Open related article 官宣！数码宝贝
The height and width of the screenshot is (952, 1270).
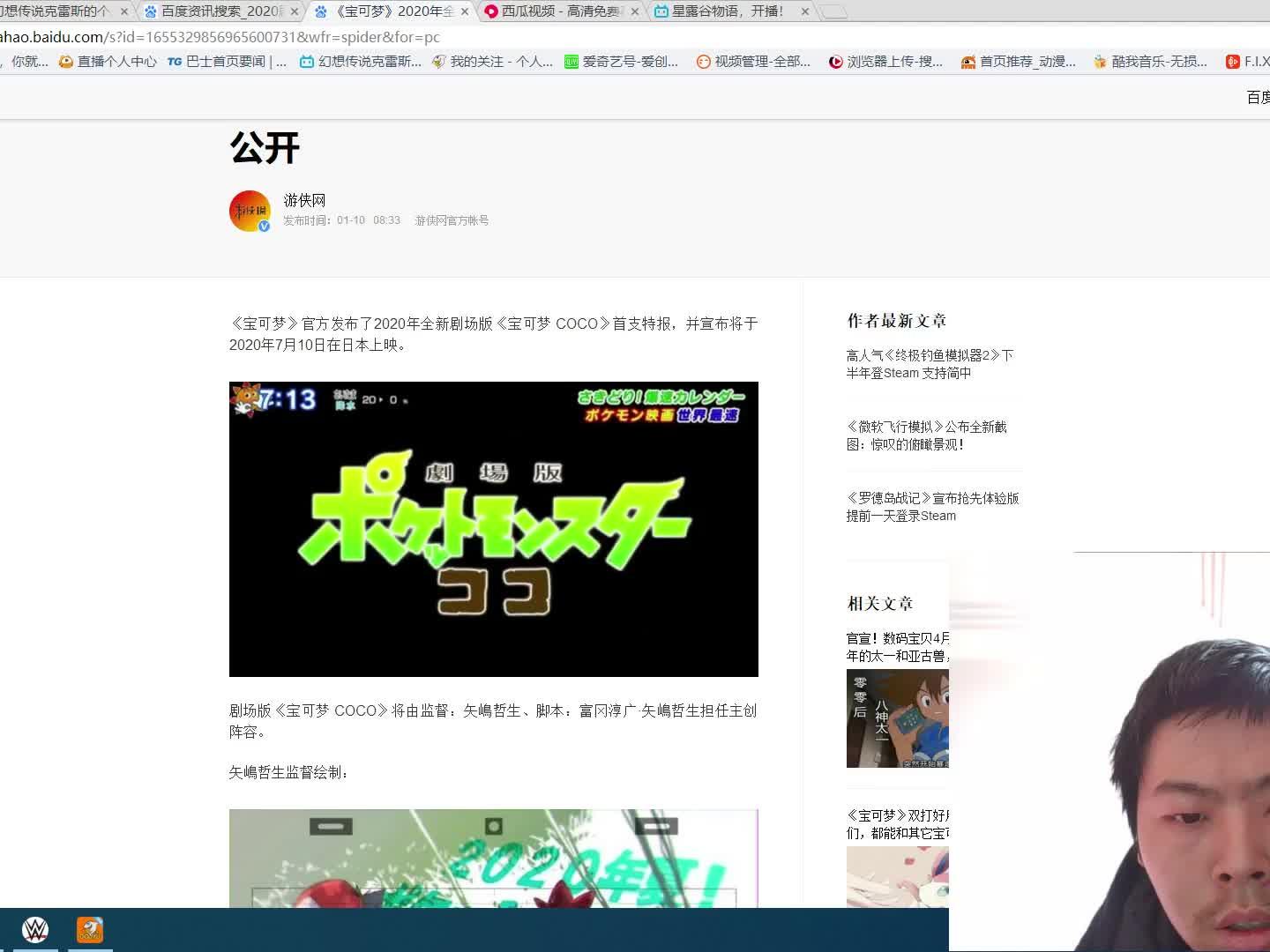click(898, 647)
